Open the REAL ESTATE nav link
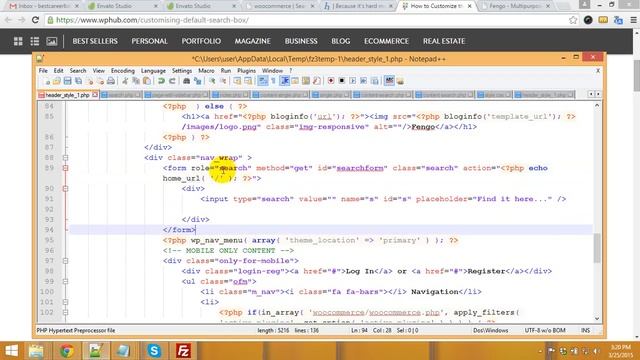 [444, 41]
